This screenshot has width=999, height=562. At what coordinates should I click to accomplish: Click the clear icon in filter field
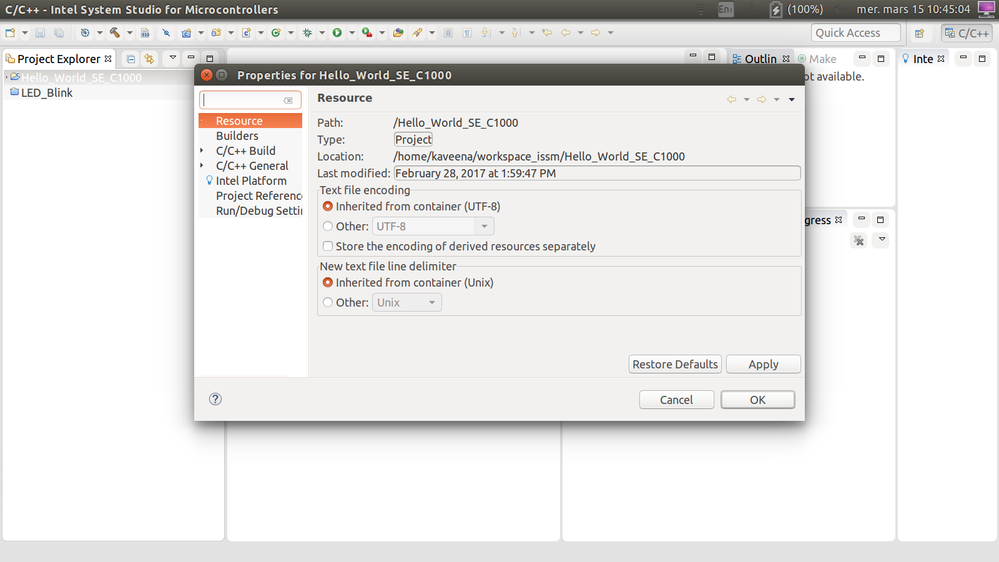[x=288, y=100]
